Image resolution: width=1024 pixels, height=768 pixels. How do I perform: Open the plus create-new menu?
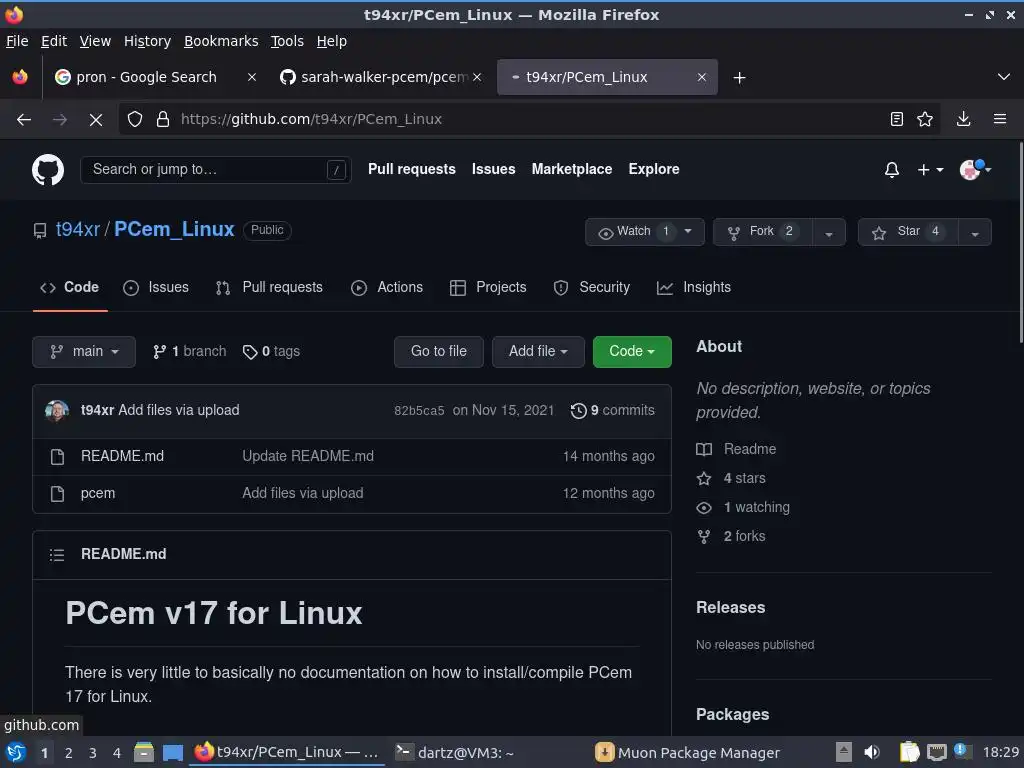[x=930, y=170]
